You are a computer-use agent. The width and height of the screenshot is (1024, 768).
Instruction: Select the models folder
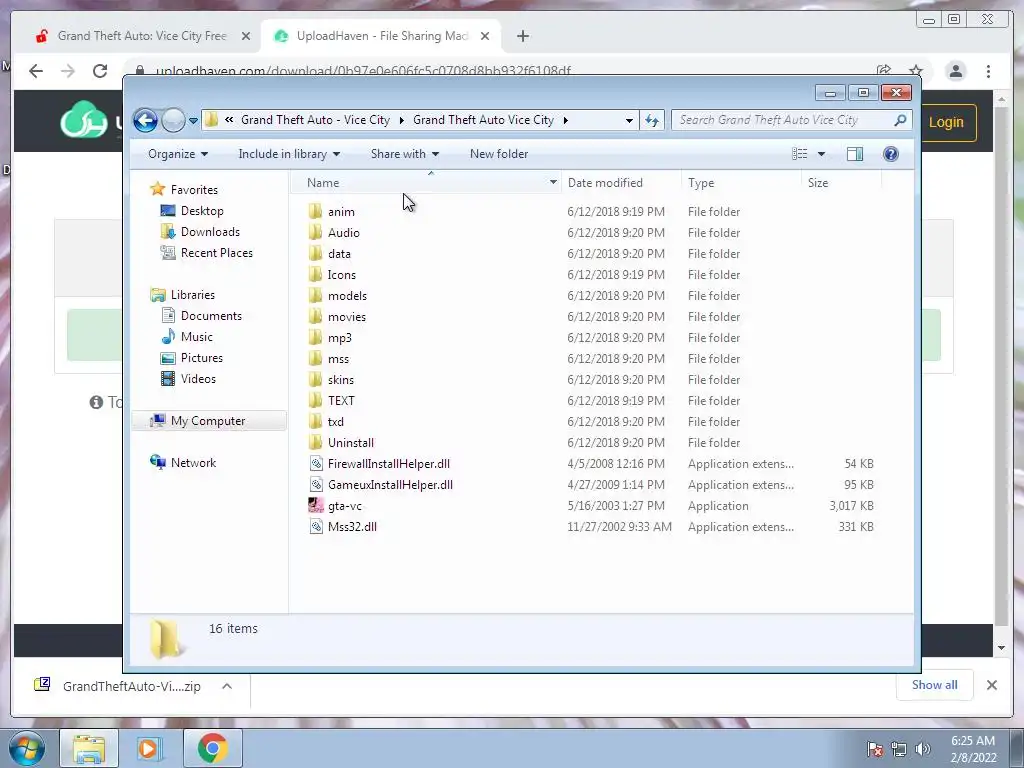[347, 296]
